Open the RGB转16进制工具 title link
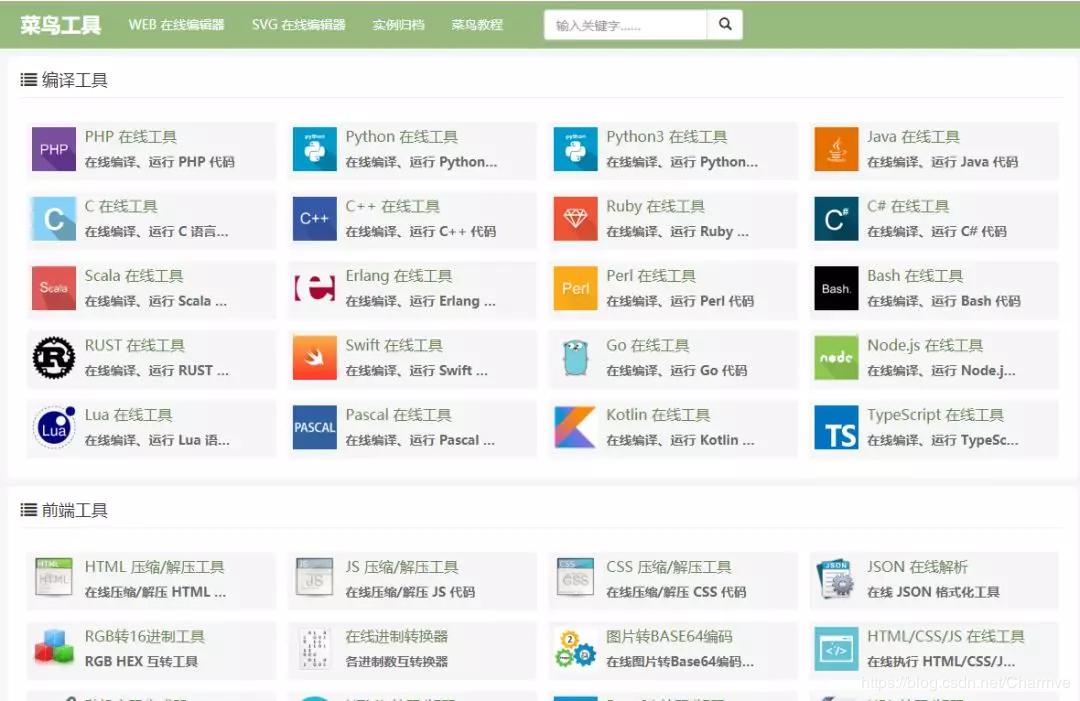 click(145, 636)
